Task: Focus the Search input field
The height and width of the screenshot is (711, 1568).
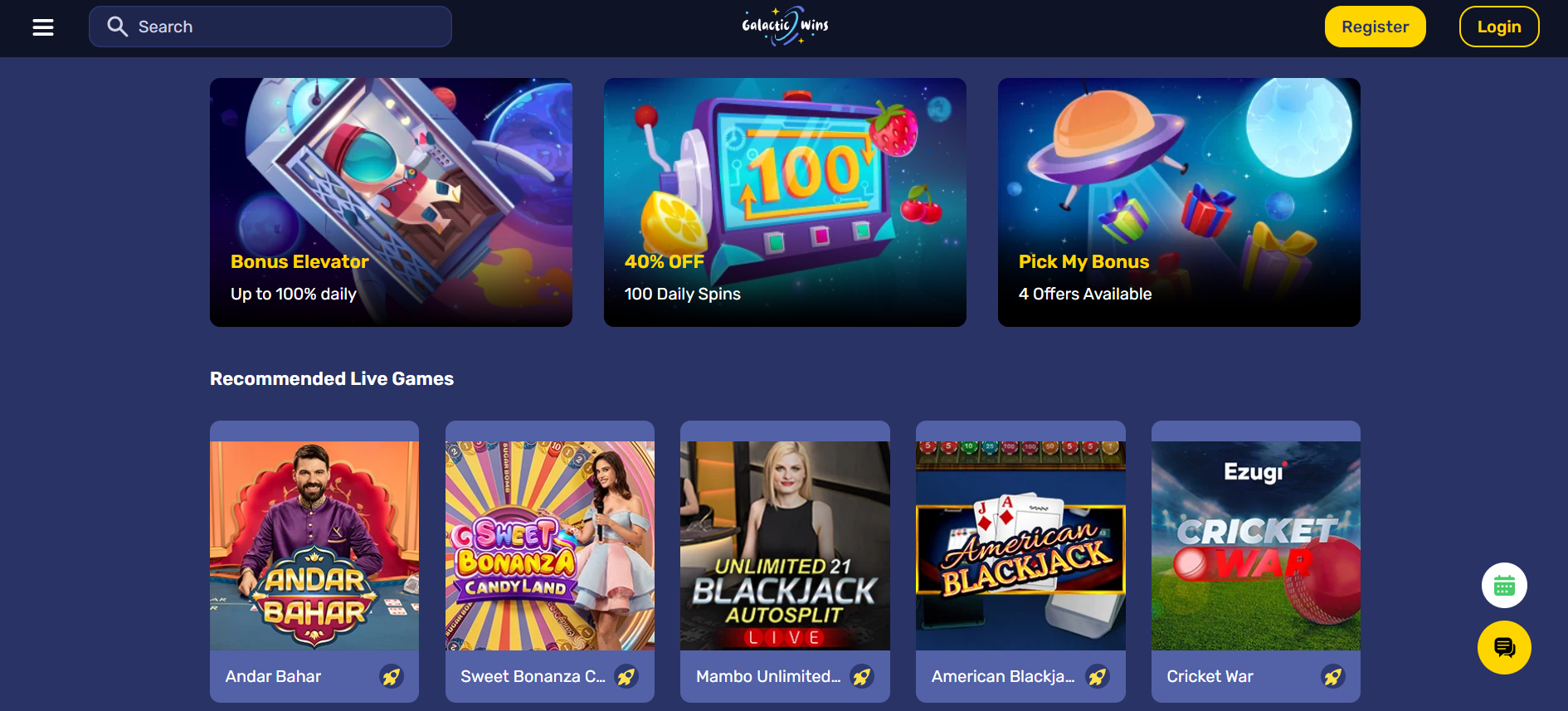Action: (x=270, y=27)
